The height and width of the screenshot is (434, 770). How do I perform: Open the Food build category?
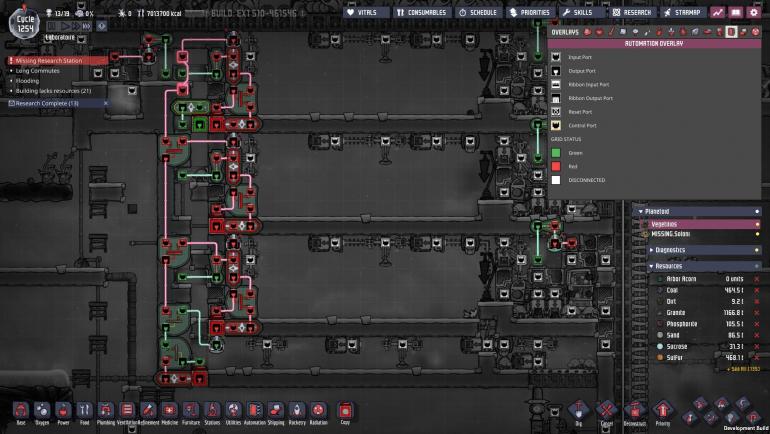(x=84, y=412)
